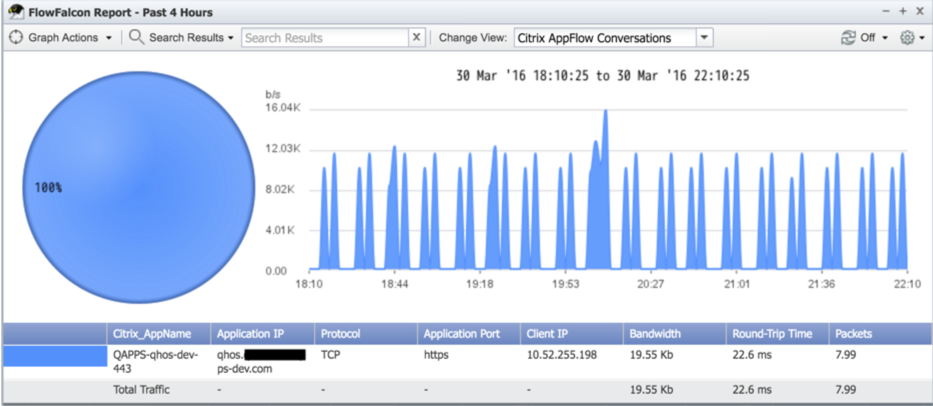Screen dimensions: 933x406
Task: Click the FlowFalcon falcon logo icon
Action: point(16,11)
